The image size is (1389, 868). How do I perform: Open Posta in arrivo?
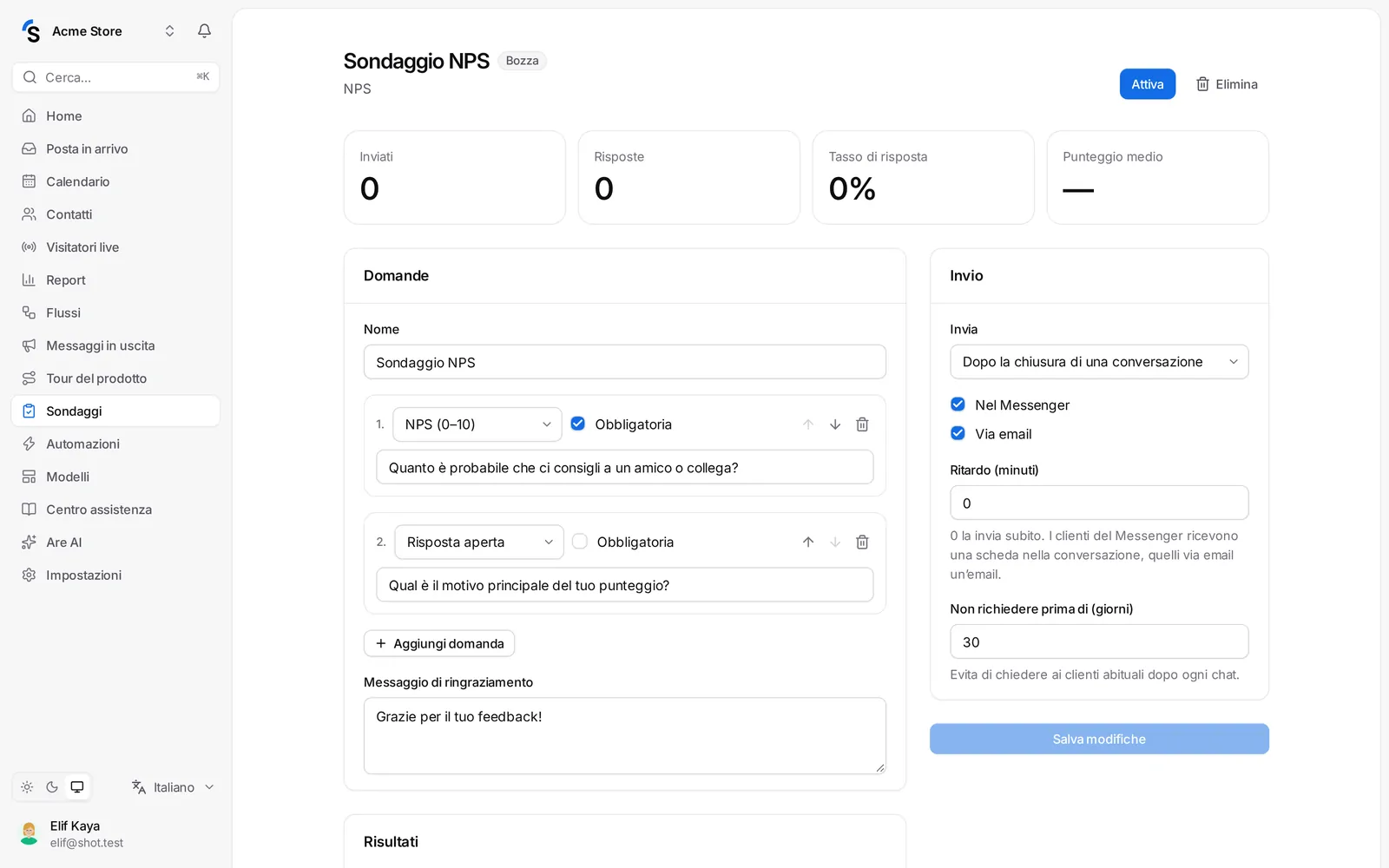coord(115,149)
